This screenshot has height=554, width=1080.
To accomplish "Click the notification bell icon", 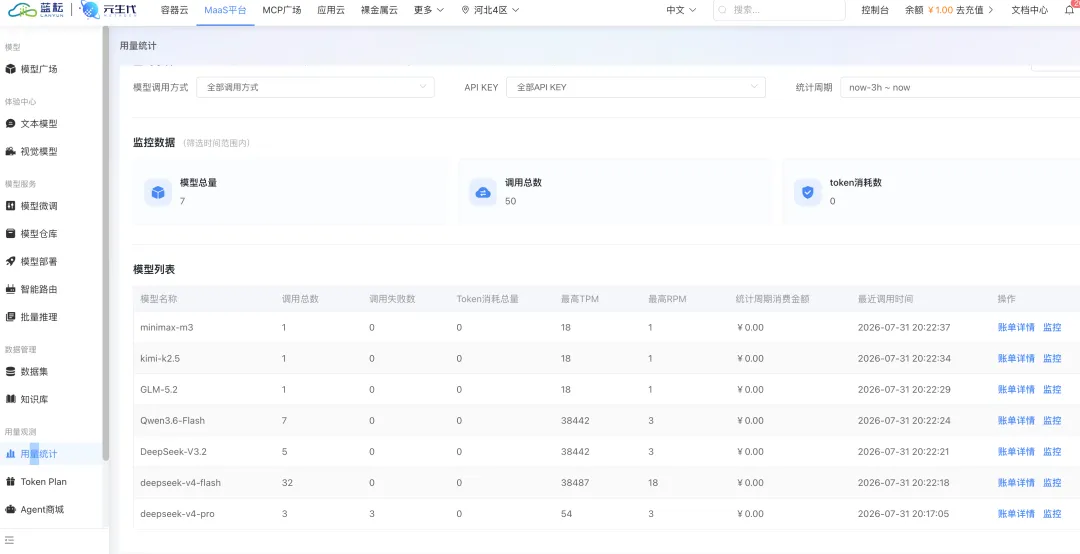I will click(x=1070, y=10).
